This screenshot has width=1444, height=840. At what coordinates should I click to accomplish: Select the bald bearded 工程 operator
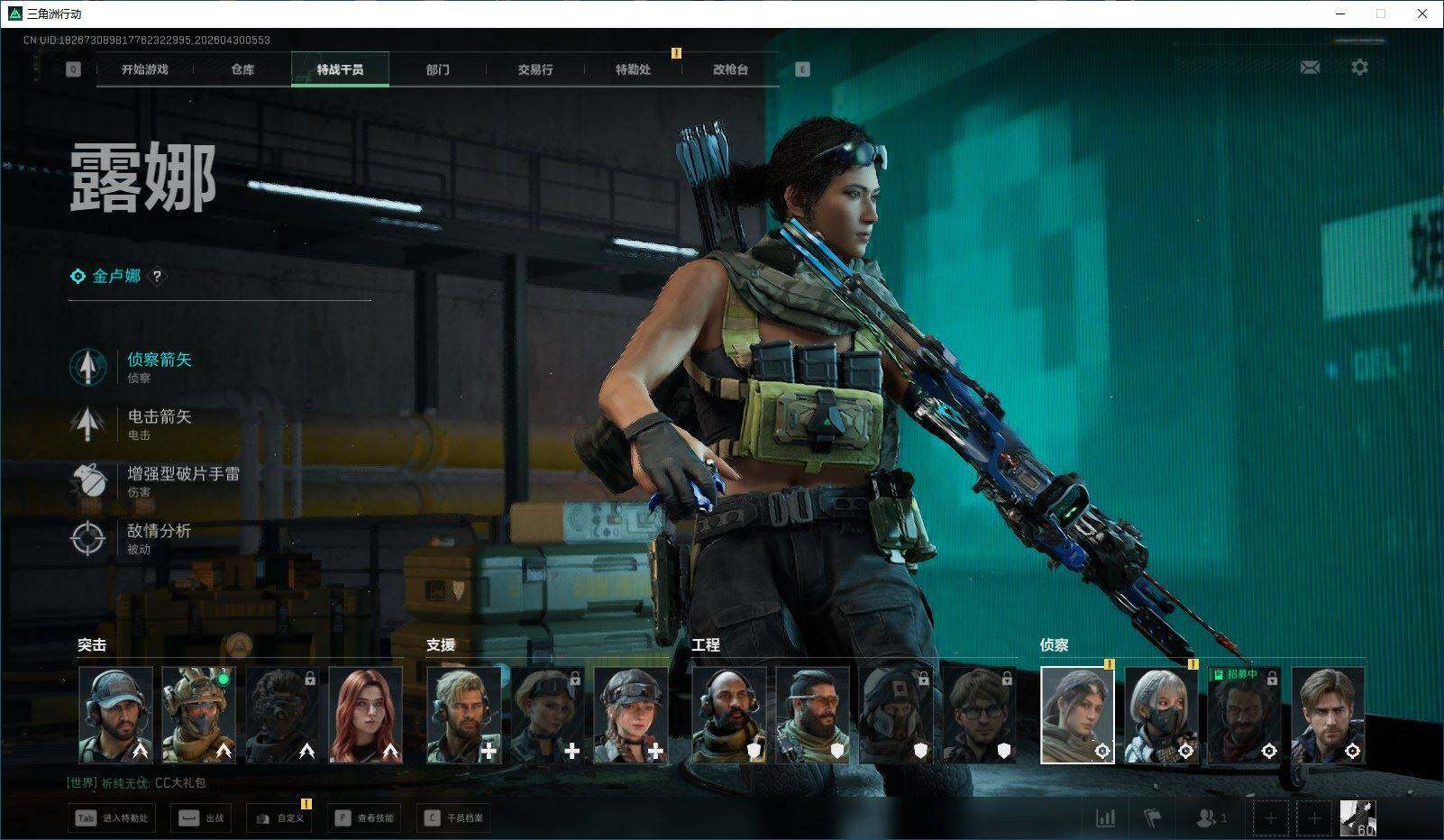click(729, 715)
